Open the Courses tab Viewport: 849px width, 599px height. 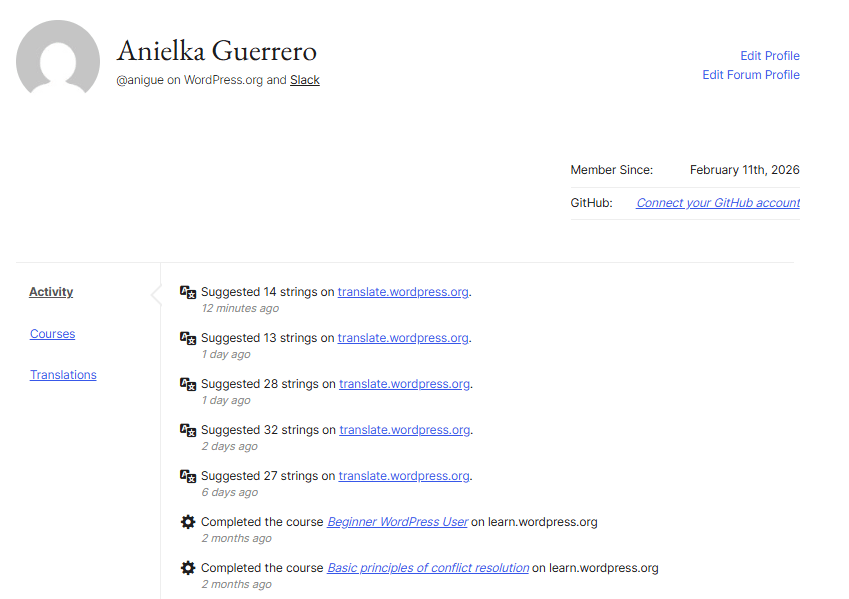coord(52,334)
